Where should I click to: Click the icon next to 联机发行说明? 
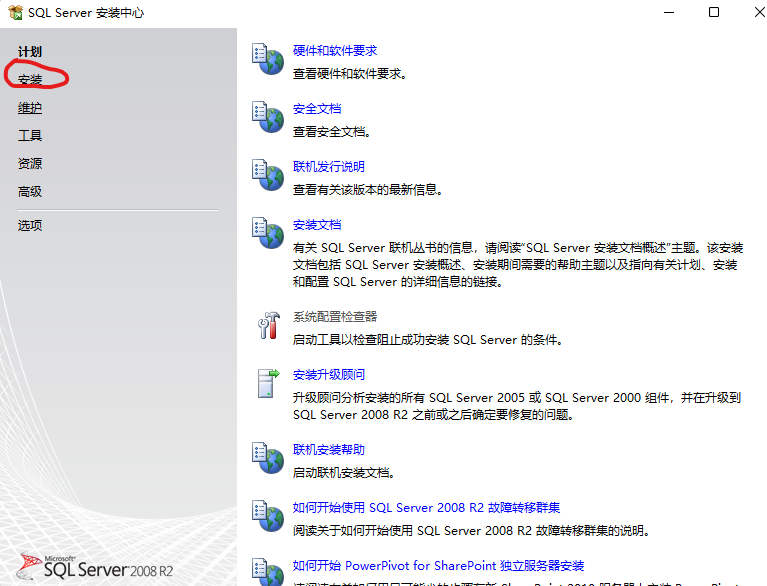[x=268, y=175]
